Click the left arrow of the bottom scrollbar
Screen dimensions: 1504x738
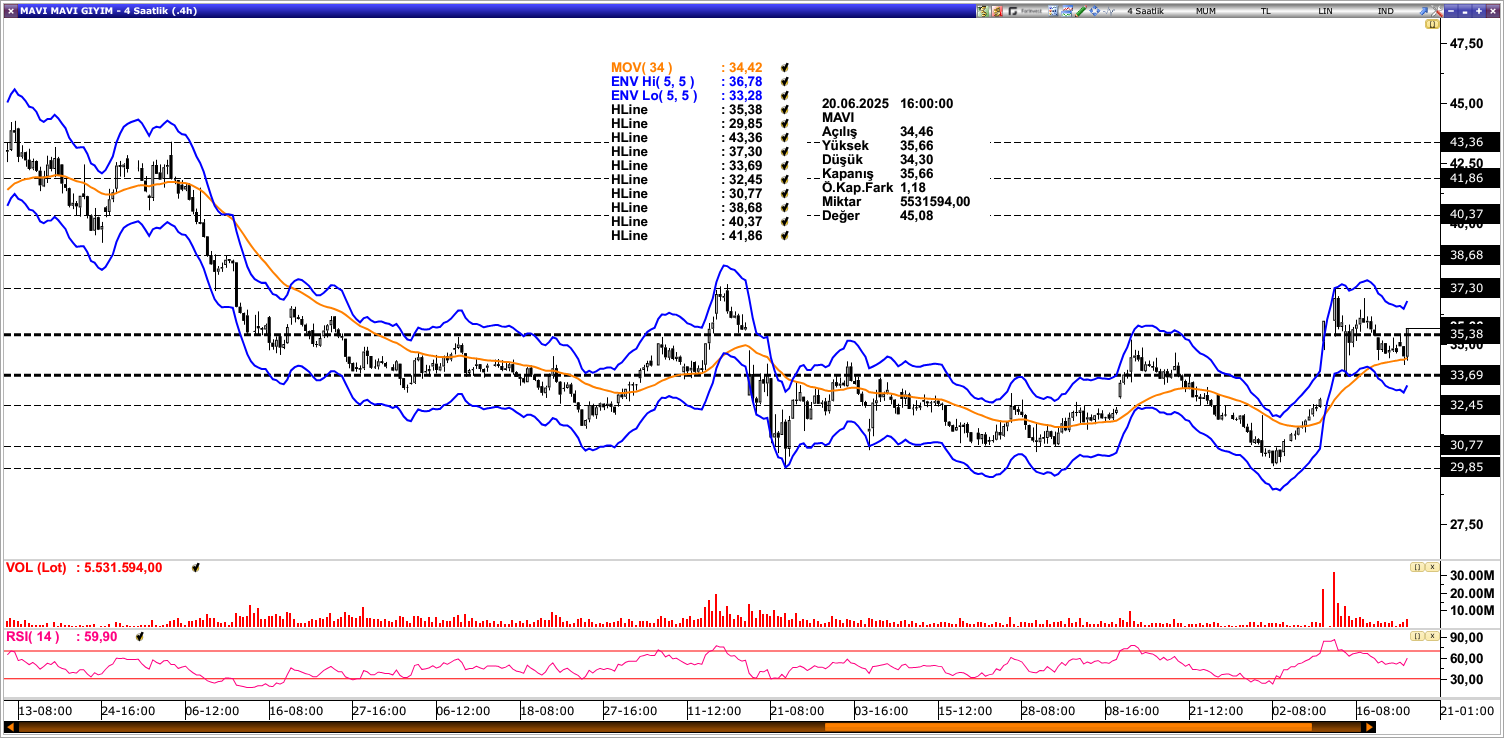(x=10, y=728)
